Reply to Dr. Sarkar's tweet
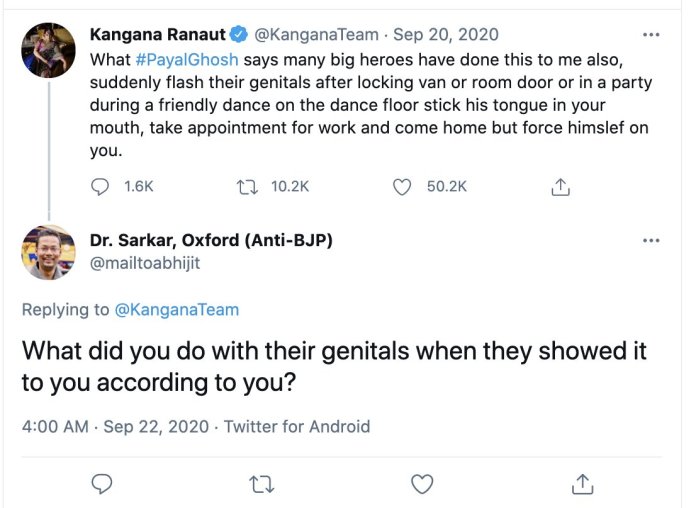The image size is (696, 508). [101, 484]
